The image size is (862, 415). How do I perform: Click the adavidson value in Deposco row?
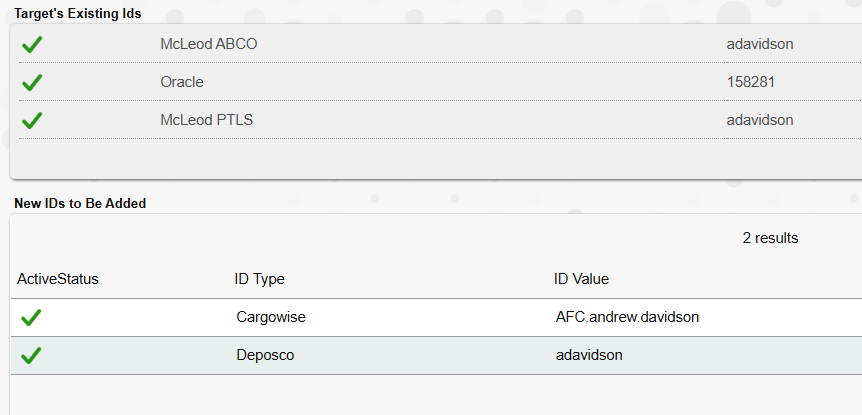pos(589,355)
